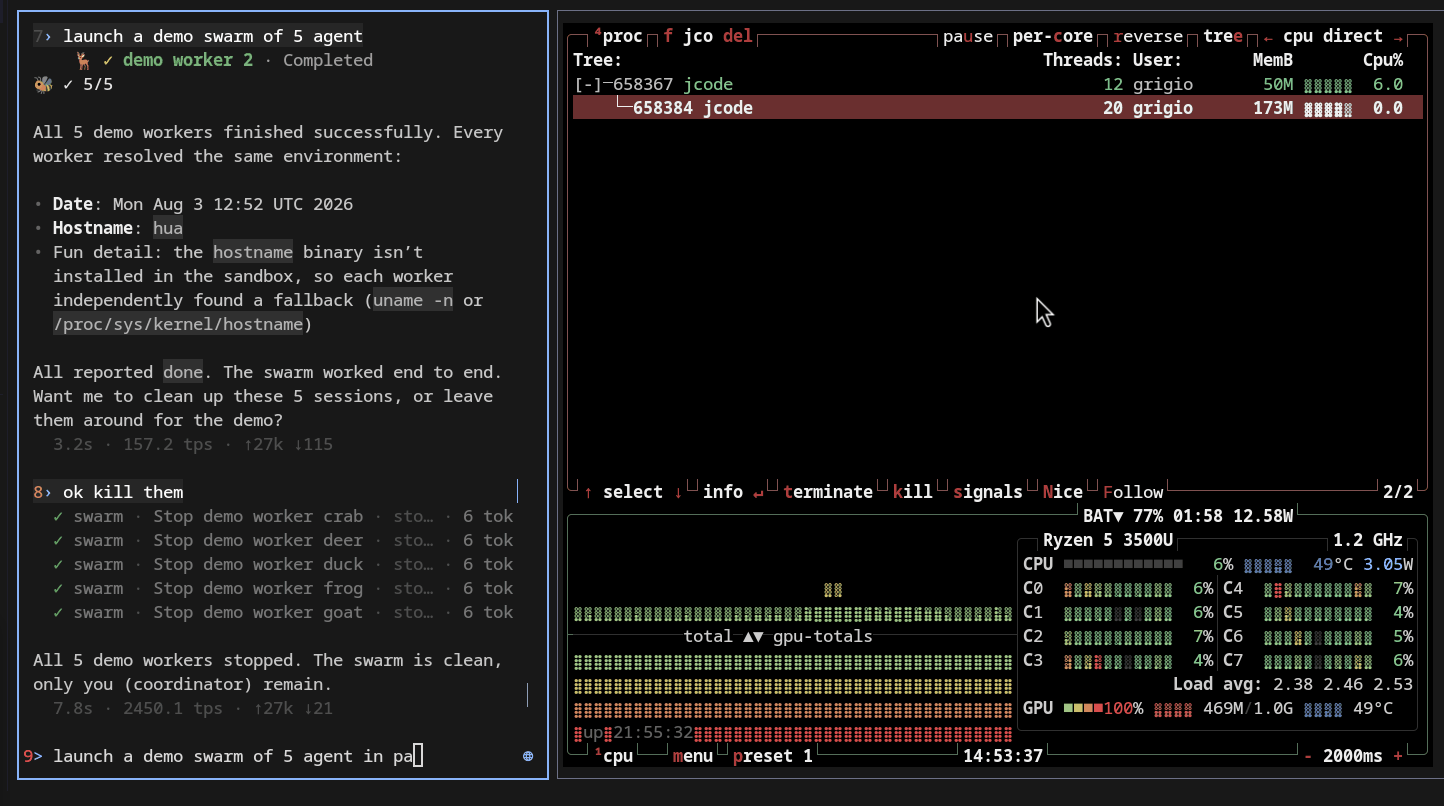Select the parent process row 658367 jcode

pos(998,84)
